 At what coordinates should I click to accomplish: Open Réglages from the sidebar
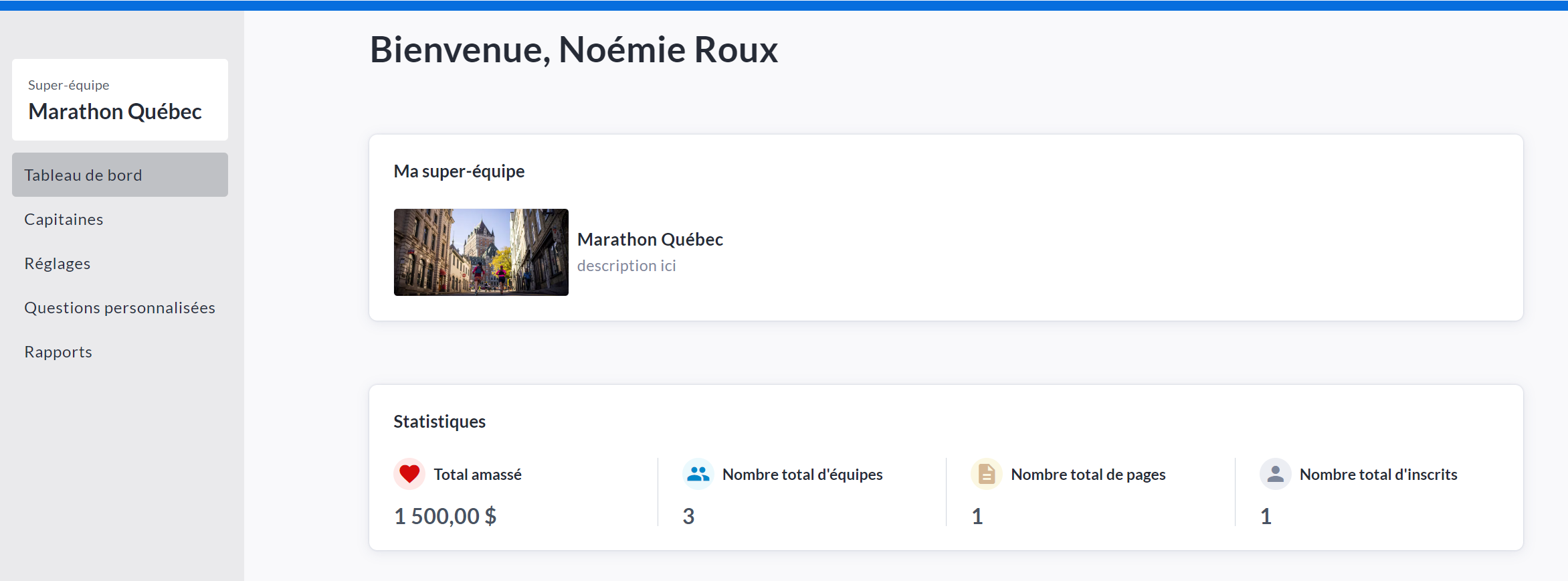point(58,264)
